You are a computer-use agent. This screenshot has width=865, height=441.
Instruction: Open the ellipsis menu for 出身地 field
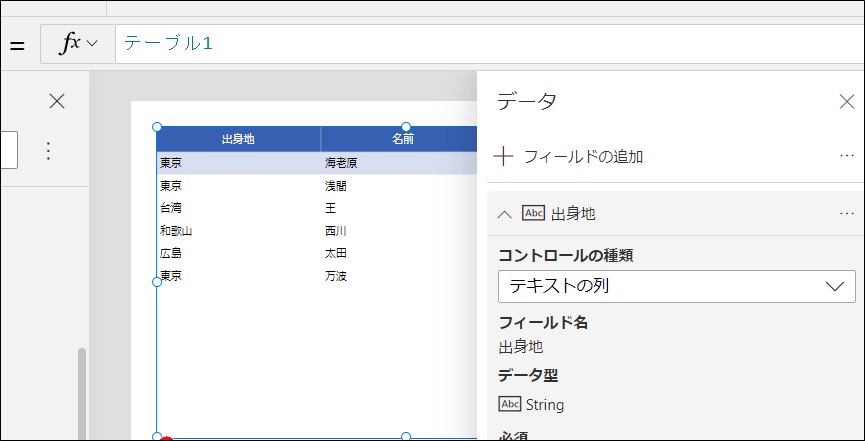click(846, 214)
